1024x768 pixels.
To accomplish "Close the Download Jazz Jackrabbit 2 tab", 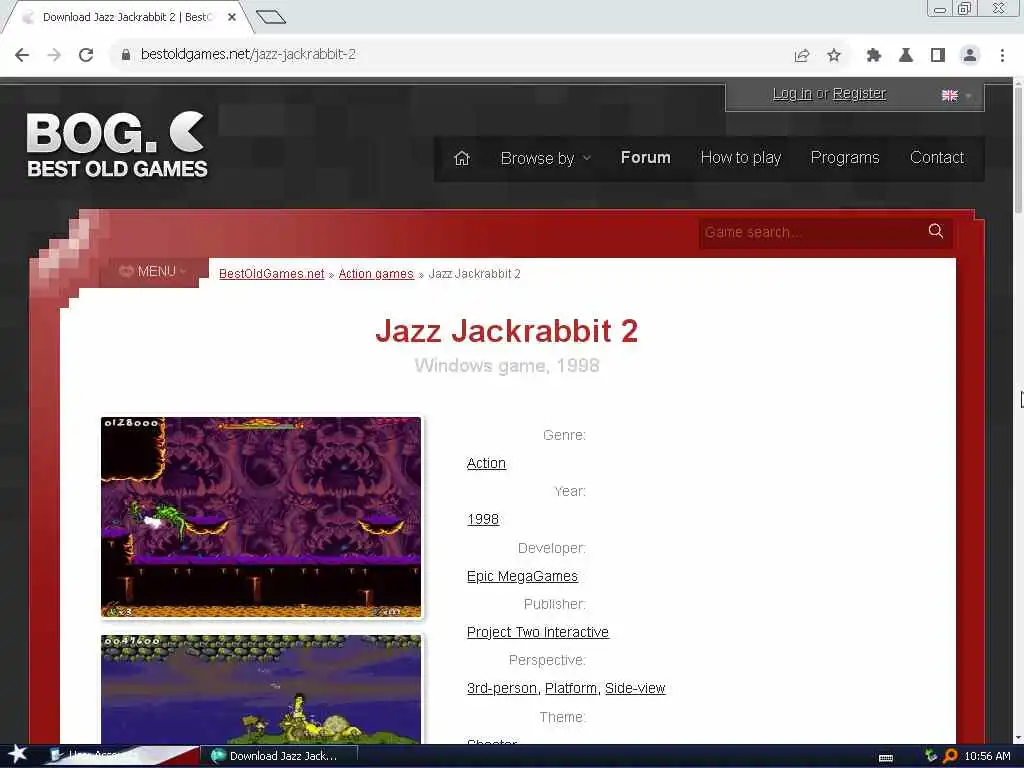I will point(232,18).
